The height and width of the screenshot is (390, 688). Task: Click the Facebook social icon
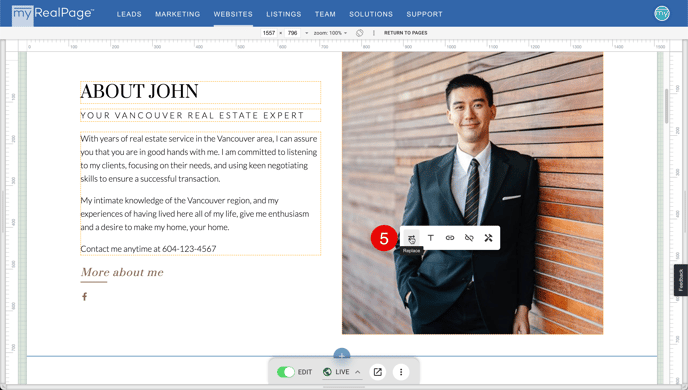[x=84, y=297]
